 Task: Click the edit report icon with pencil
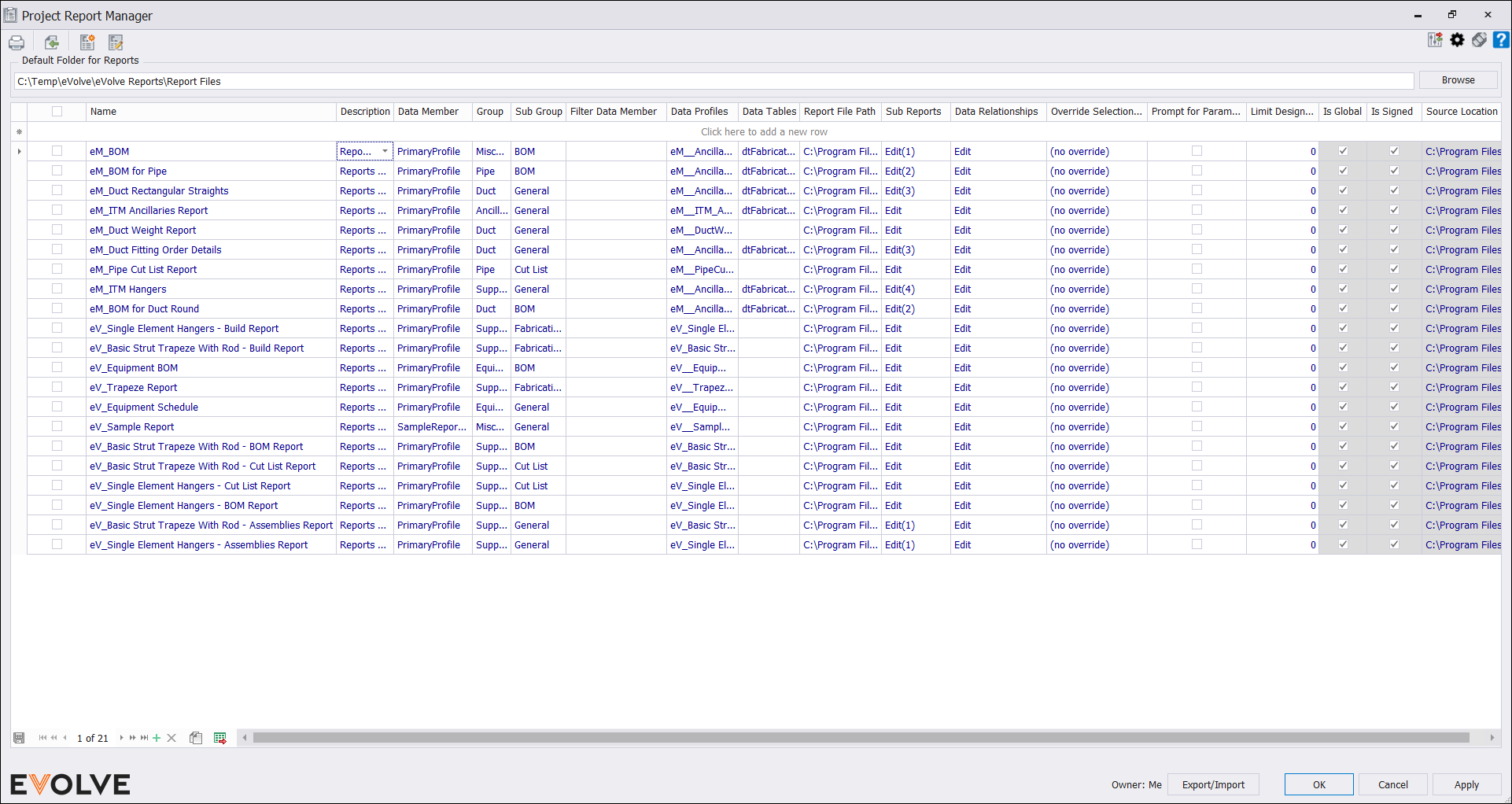click(116, 42)
